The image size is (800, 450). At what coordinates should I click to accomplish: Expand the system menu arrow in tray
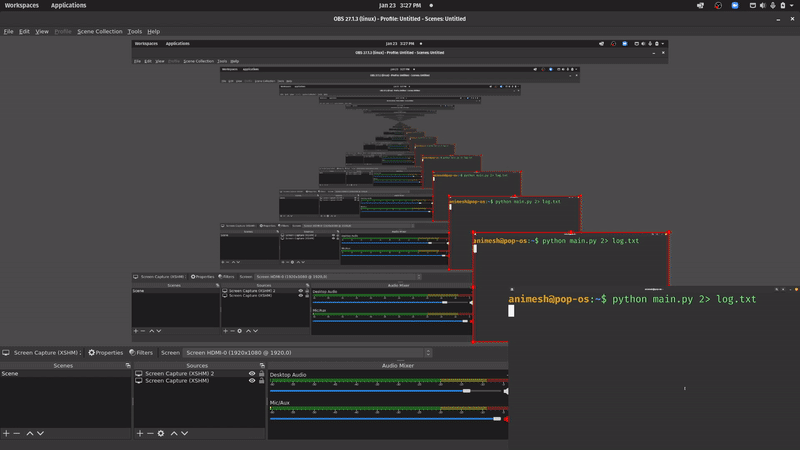[791, 6]
